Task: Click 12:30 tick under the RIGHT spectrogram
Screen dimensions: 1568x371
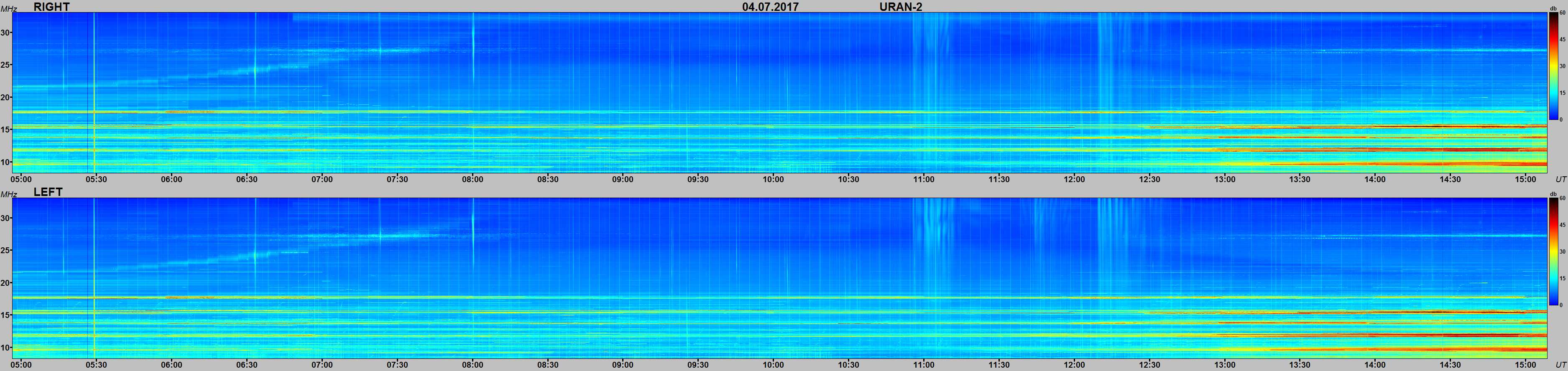Action: pyautogui.click(x=1149, y=179)
